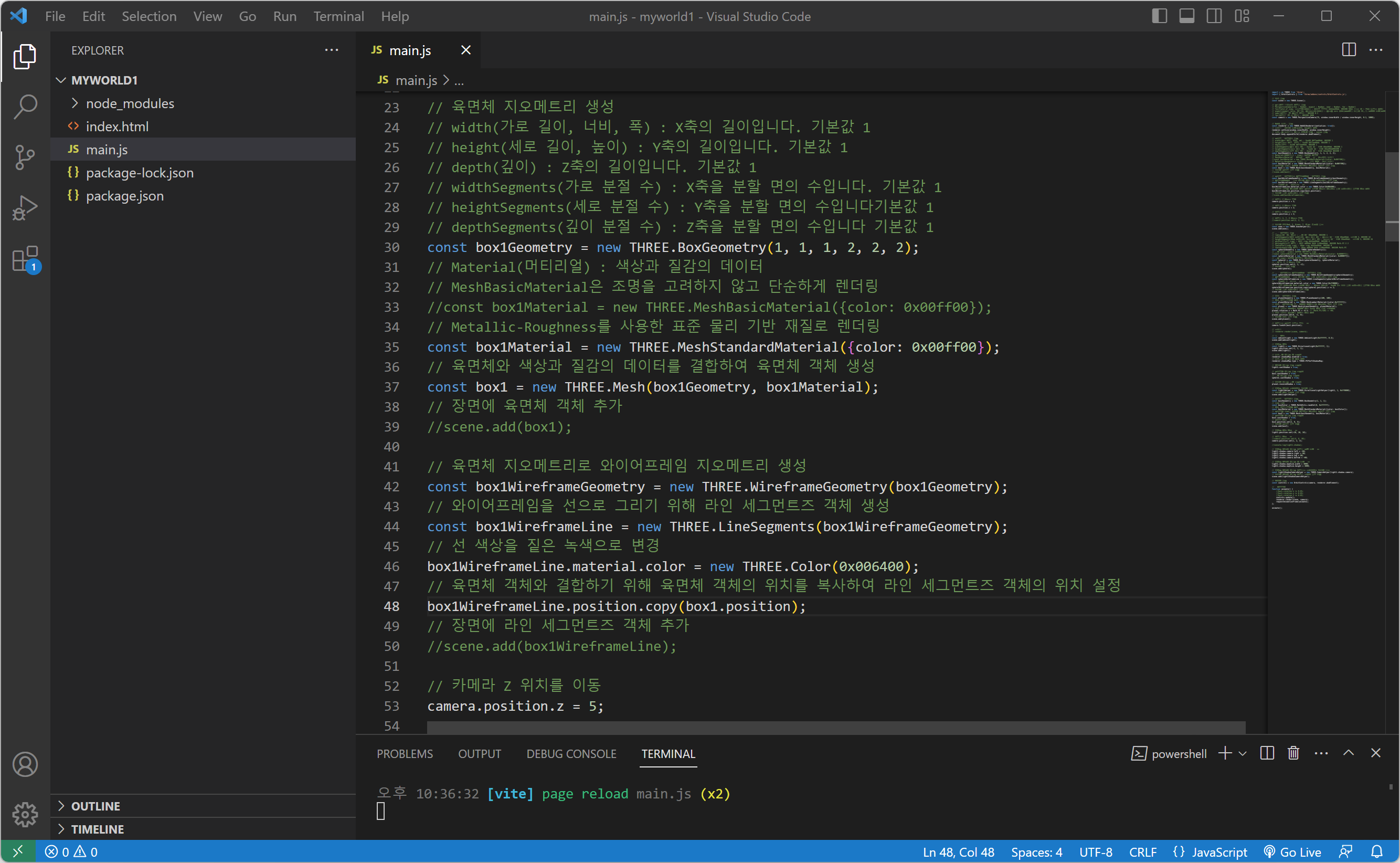Image resolution: width=1400 pixels, height=863 pixels.
Task: Toggle secondary side bar layout
Action: (1214, 16)
